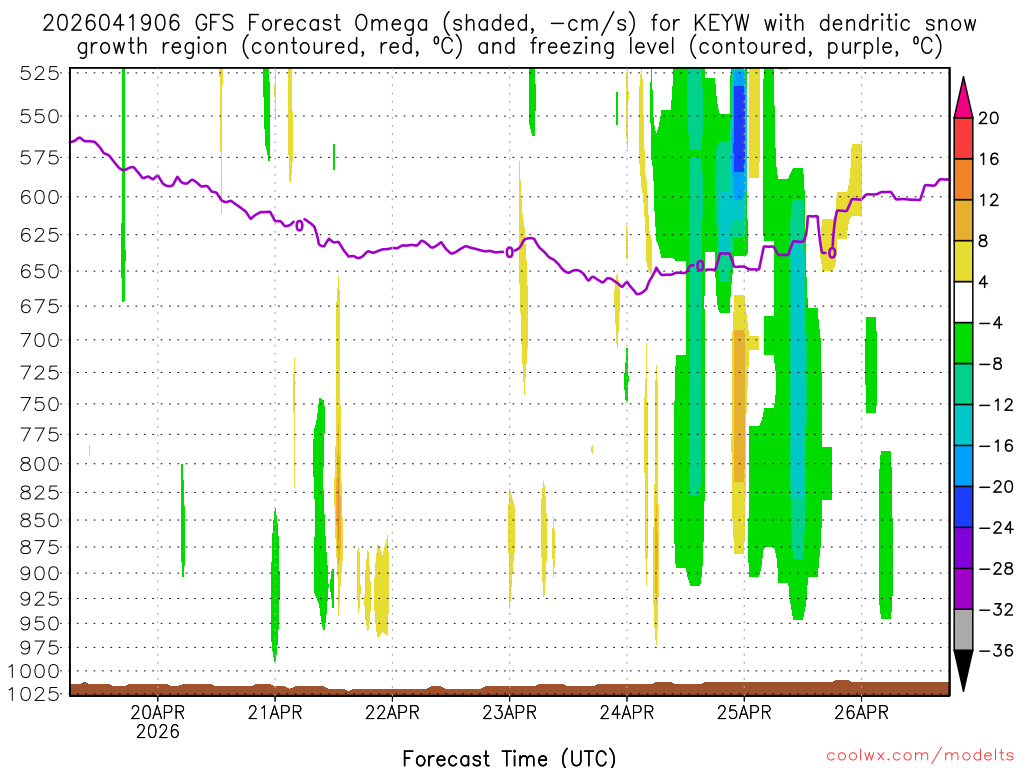Select the 22APR date label
The width and height of the screenshot is (1024, 768).
click(x=392, y=712)
